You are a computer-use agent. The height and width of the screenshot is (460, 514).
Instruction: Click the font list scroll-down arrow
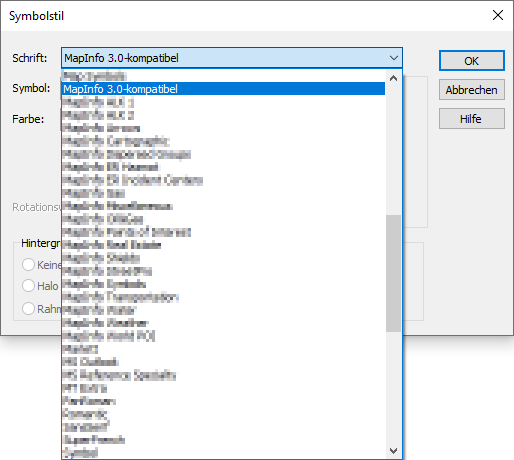click(x=394, y=451)
